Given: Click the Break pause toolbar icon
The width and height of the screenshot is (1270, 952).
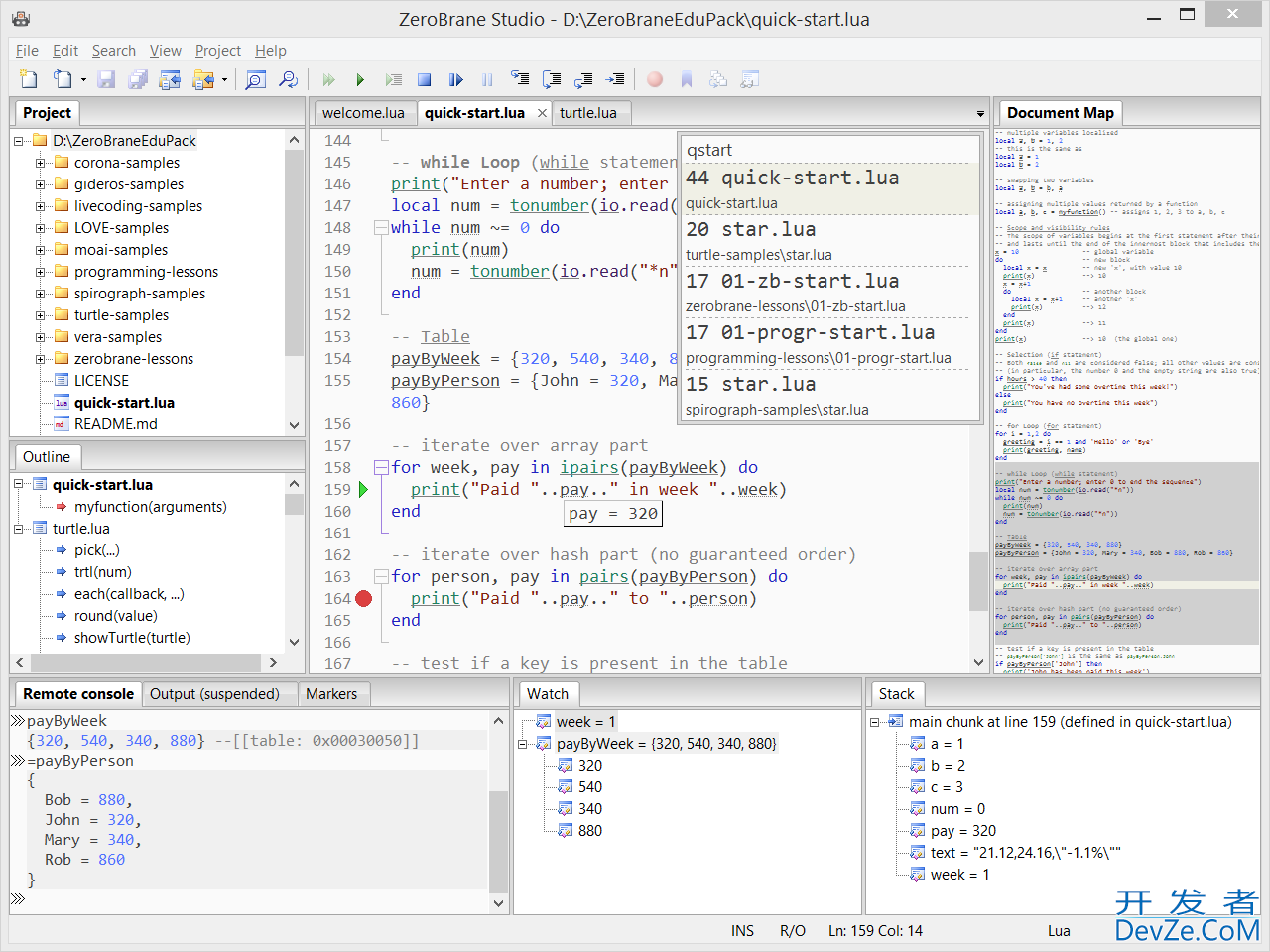Looking at the screenshot, I should click(x=487, y=79).
